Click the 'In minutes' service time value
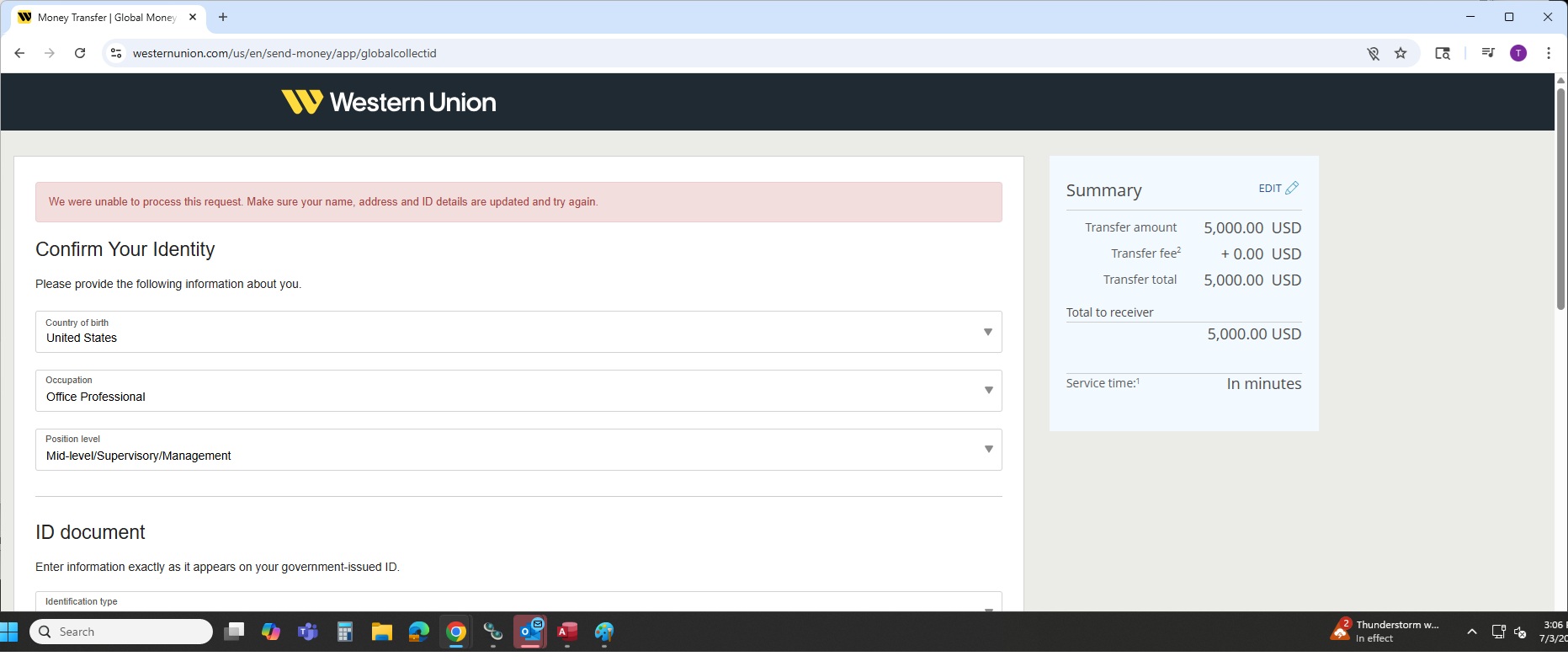The width and height of the screenshot is (1568, 672). coord(1263,383)
